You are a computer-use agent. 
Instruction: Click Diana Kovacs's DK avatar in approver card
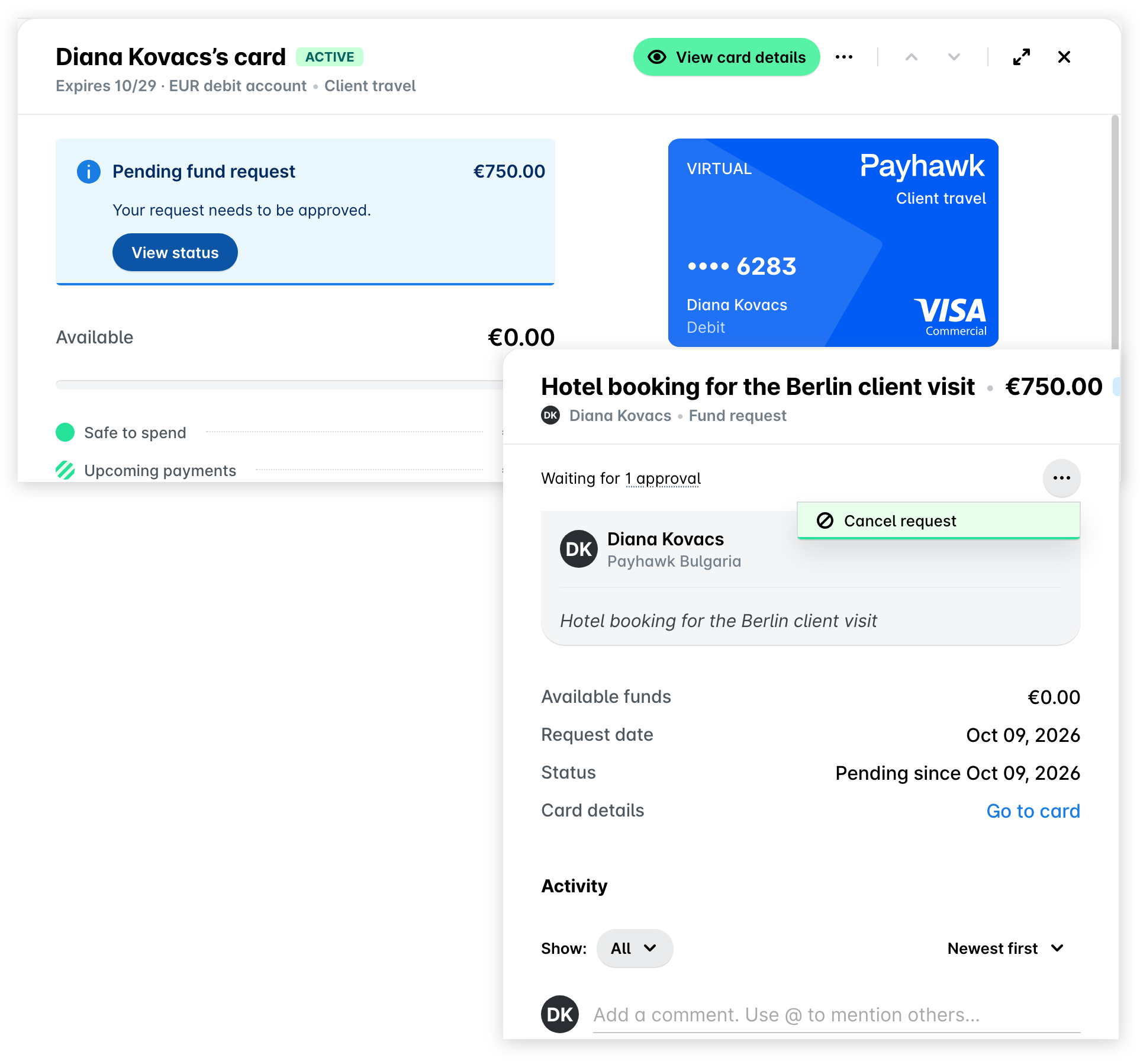pos(579,549)
